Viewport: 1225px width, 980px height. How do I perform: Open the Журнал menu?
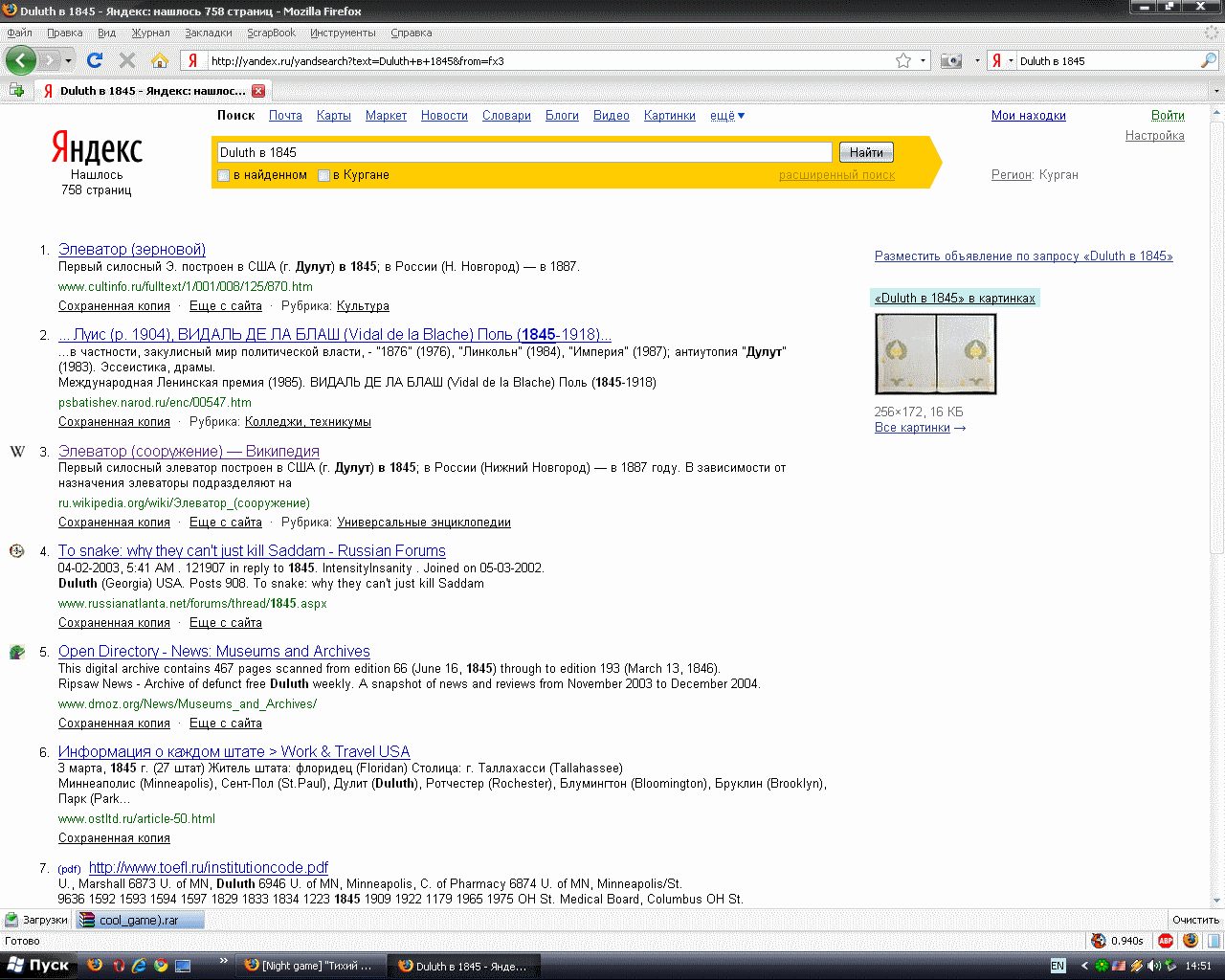[150, 33]
